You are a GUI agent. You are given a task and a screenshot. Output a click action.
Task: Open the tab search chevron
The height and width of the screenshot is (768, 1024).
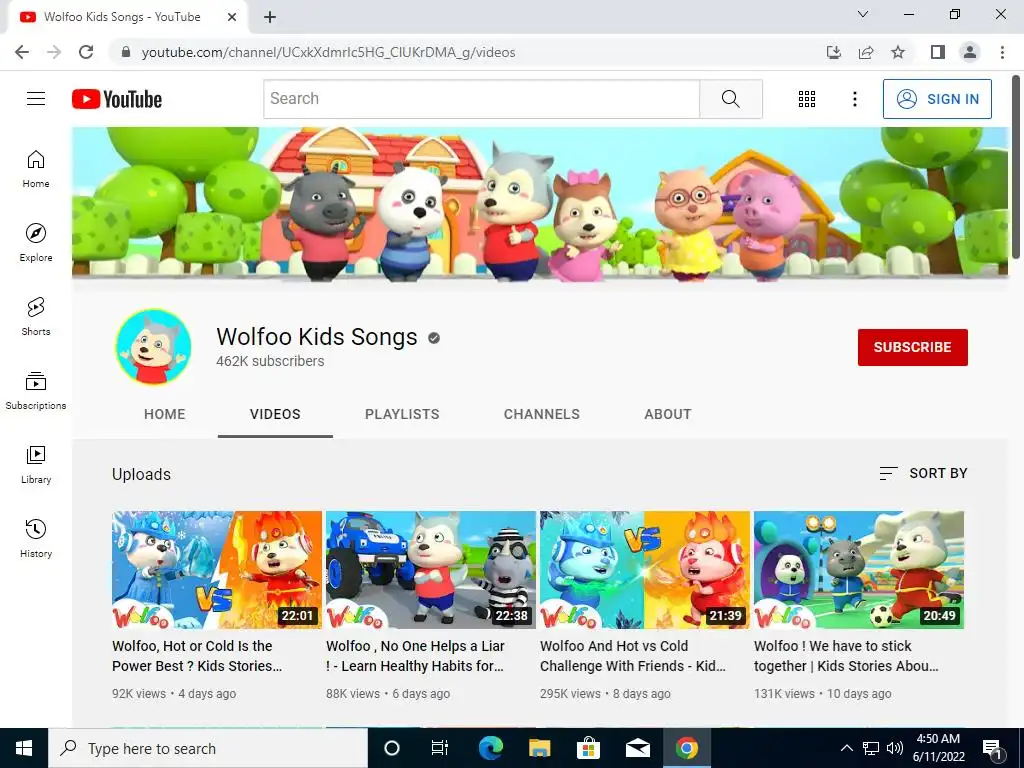pos(863,14)
